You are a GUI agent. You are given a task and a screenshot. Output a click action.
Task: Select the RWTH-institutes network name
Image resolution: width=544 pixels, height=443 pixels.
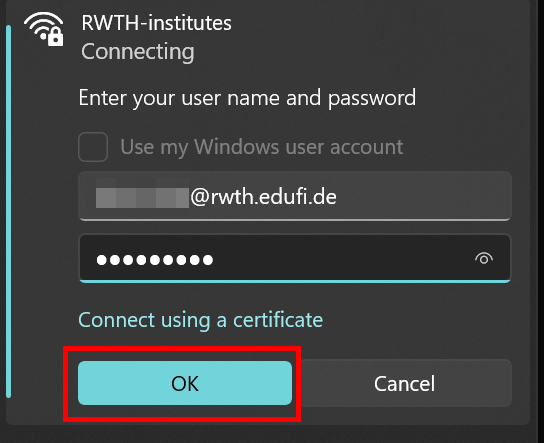156,23
